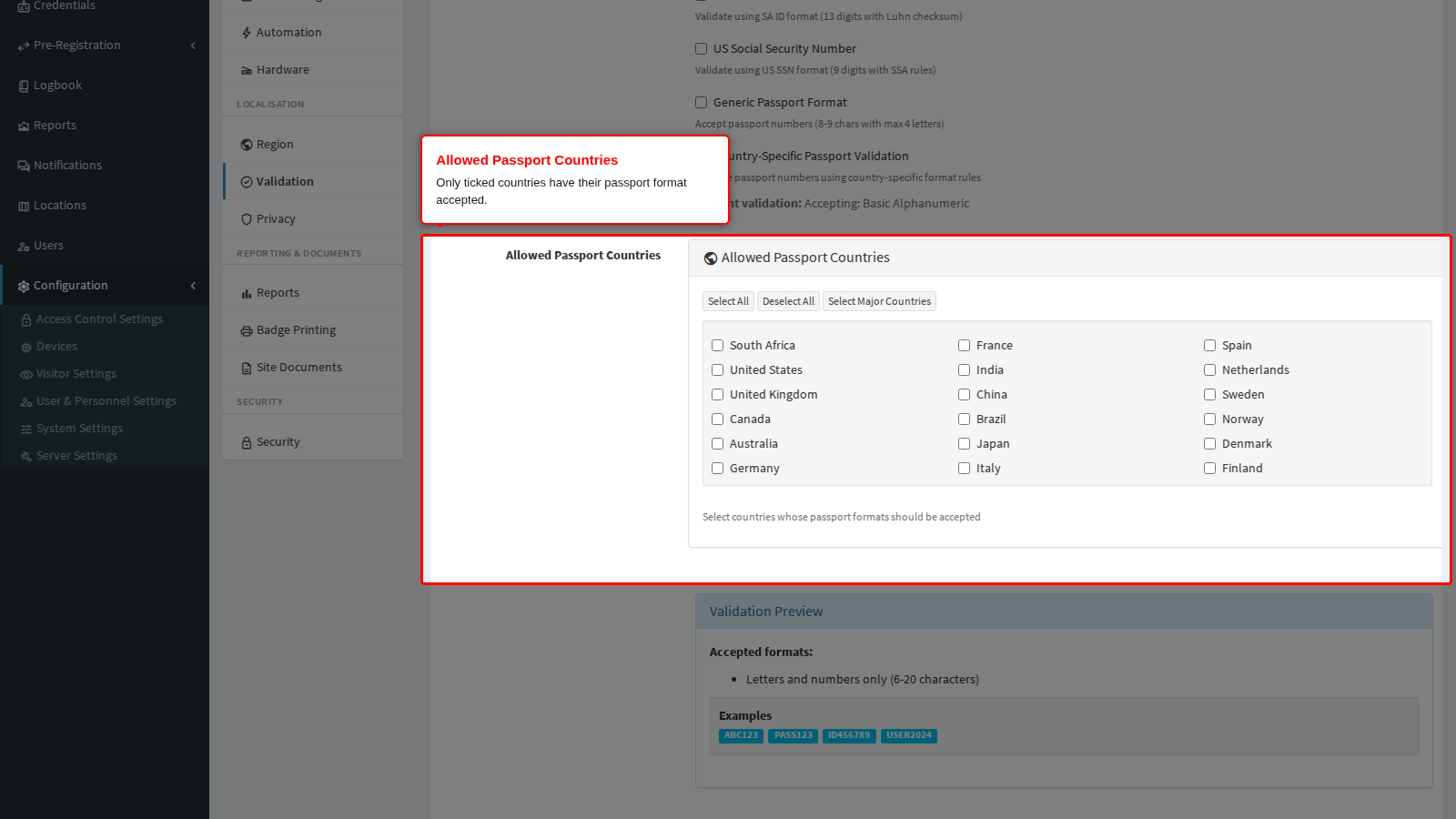The height and width of the screenshot is (819, 1456).
Task: Click the Select All button
Action: pos(728,301)
